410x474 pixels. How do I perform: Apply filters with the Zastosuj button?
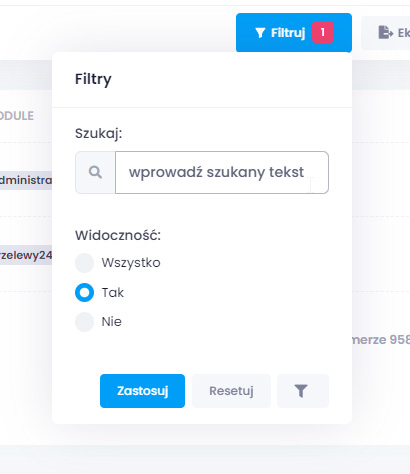coord(142,391)
